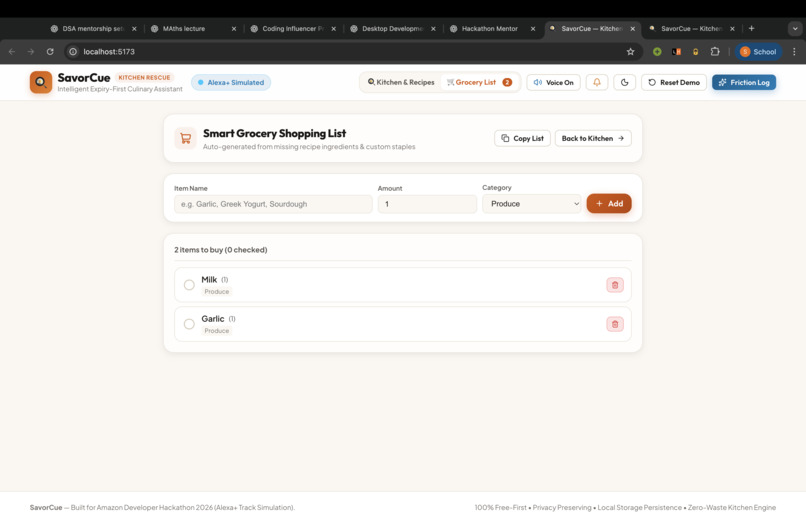The width and height of the screenshot is (806, 523).
Task: Open the extensions puzzle icon
Action: (x=715, y=51)
